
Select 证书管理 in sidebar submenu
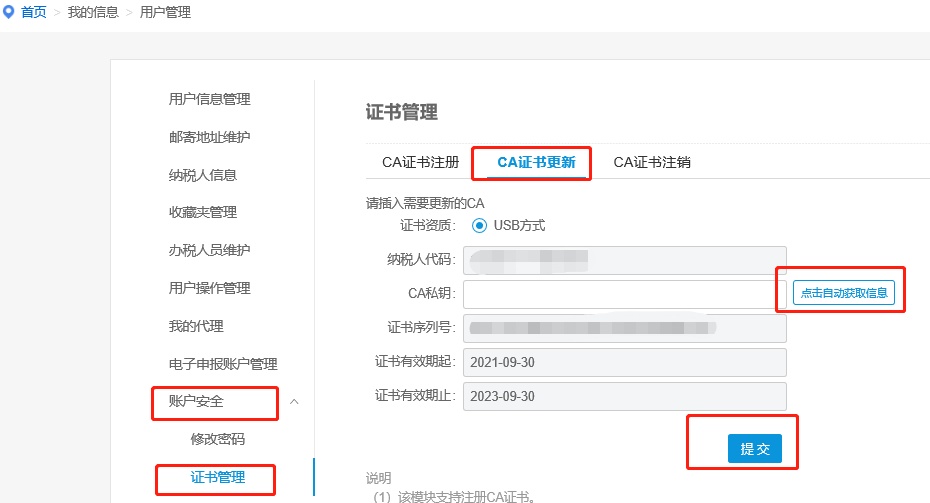coord(218,477)
